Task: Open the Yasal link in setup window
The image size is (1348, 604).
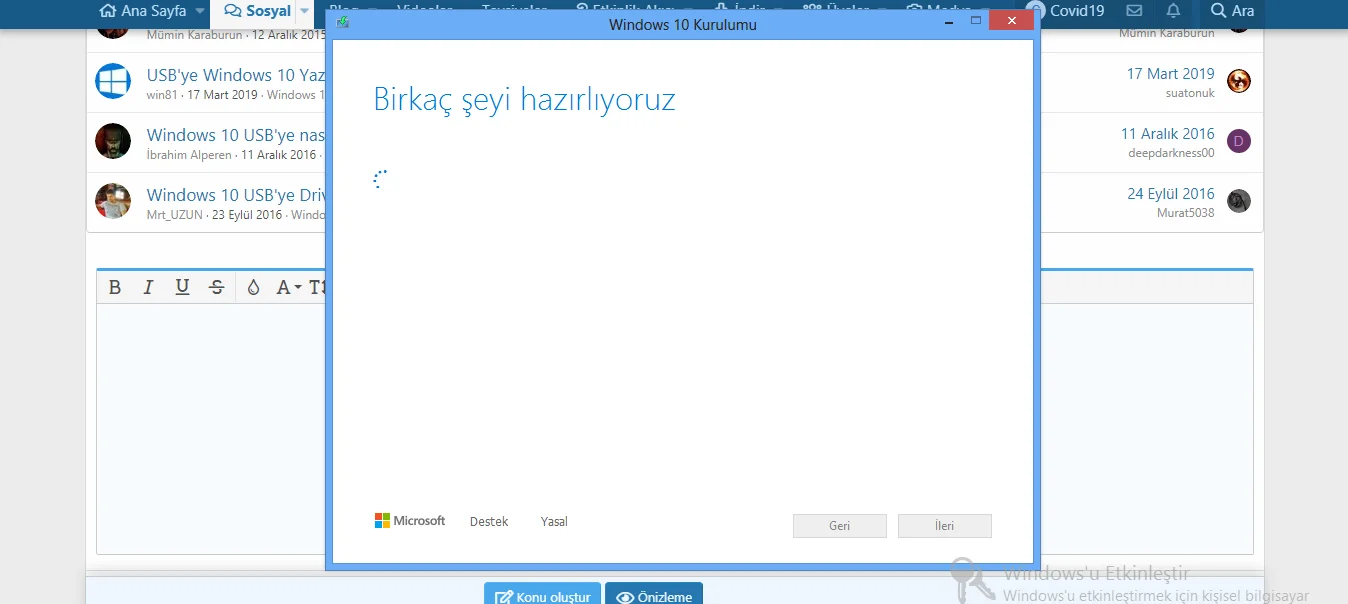Action: pyautogui.click(x=554, y=522)
